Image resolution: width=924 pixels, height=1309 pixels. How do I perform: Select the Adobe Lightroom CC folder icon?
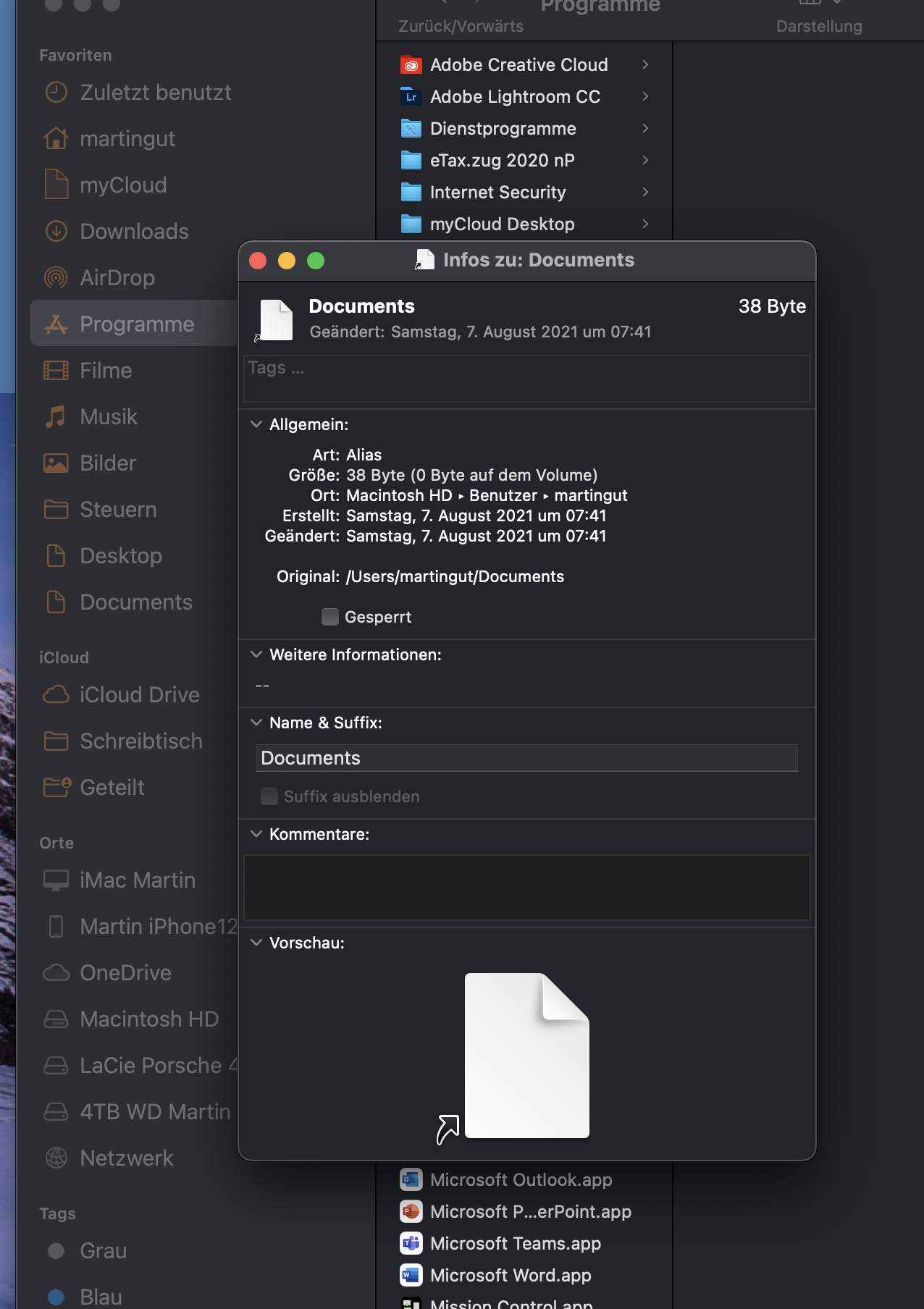click(411, 96)
